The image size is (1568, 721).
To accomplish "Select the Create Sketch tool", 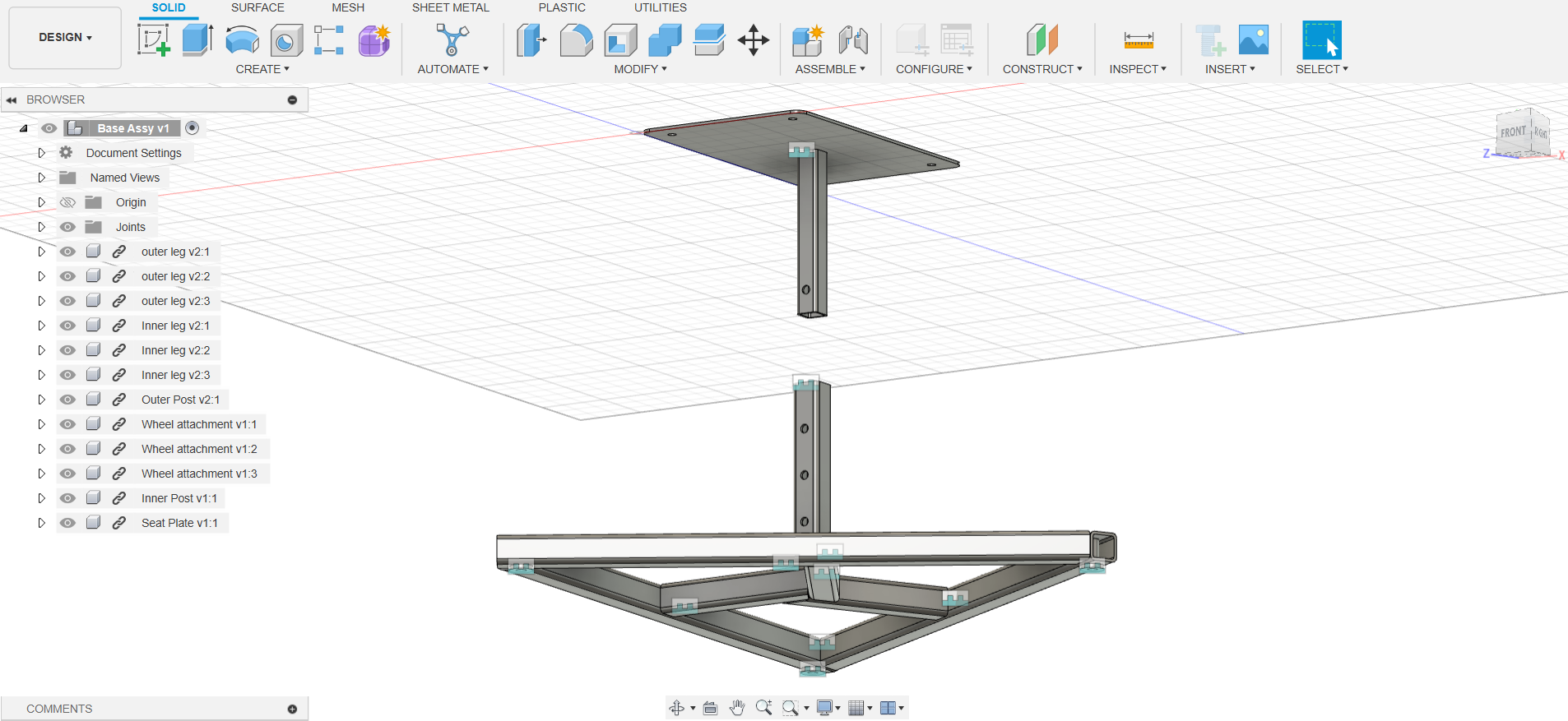I will pos(154,39).
